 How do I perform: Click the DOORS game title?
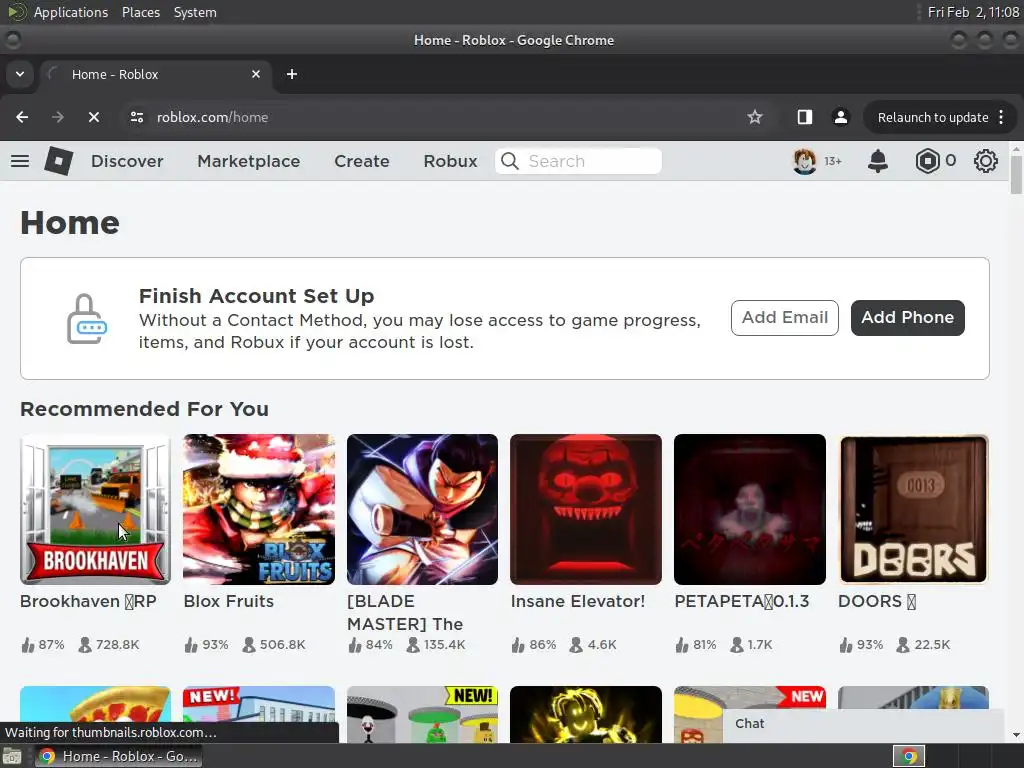pos(877,601)
